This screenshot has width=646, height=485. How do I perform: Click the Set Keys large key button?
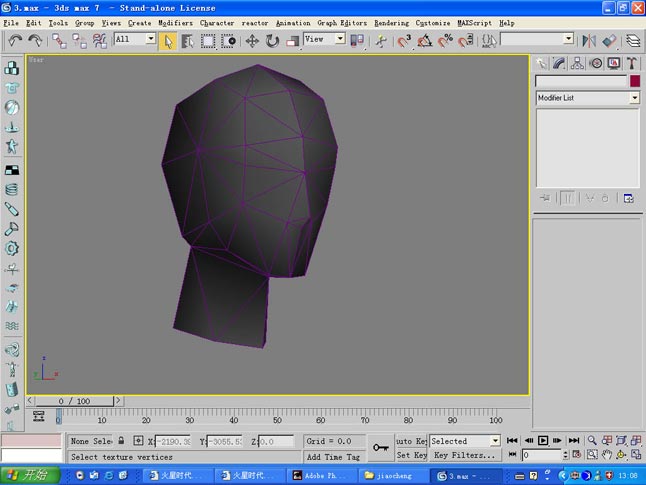click(x=380, y=448)
